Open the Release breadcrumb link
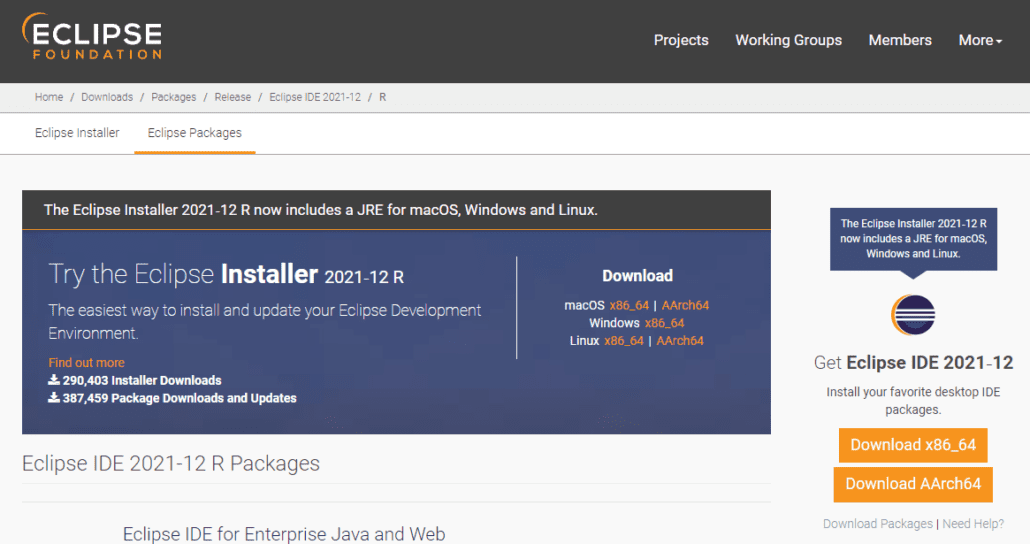 coord(233,97)
